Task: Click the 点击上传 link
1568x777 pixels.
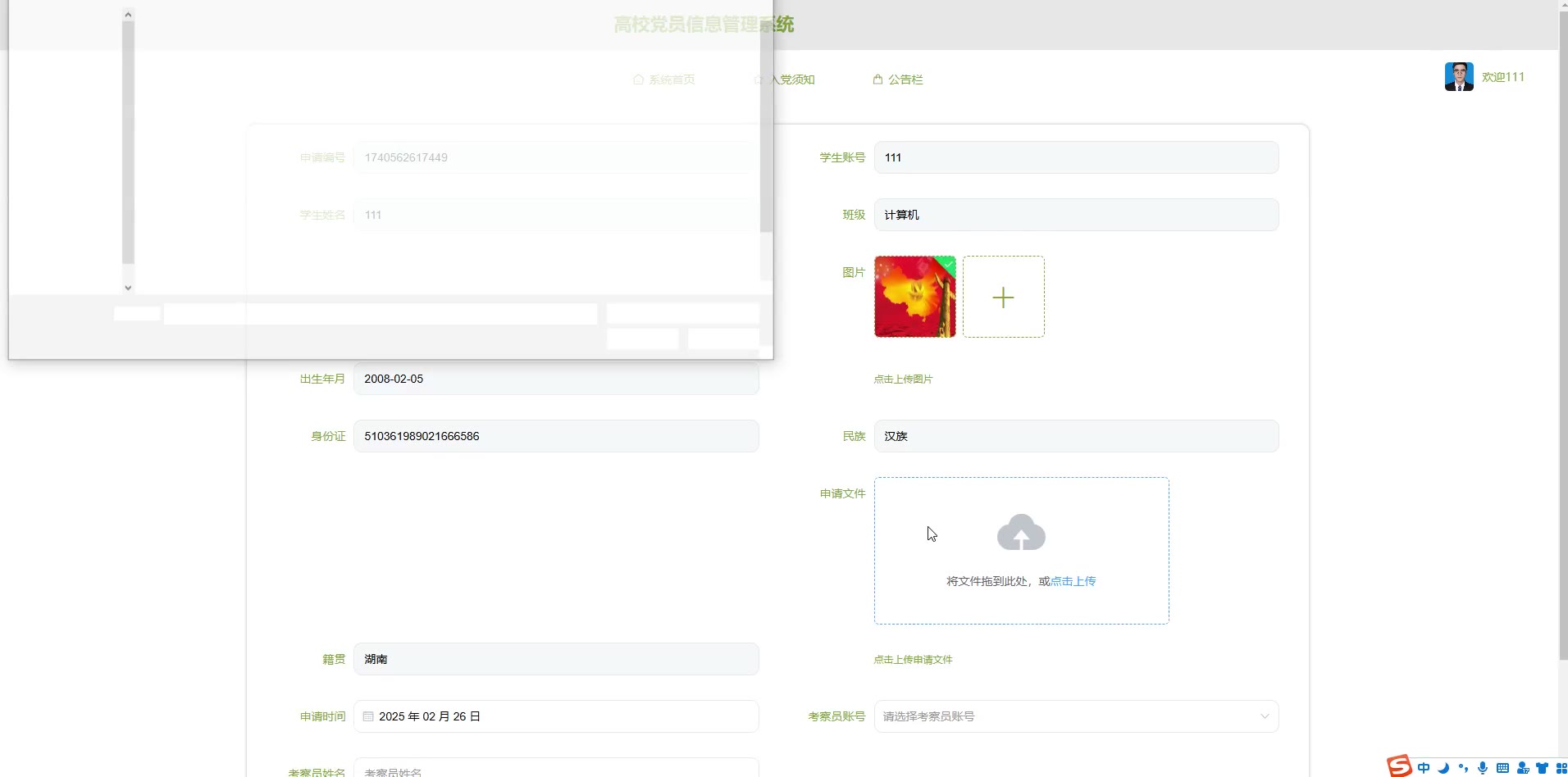Action: (1073, 581)
